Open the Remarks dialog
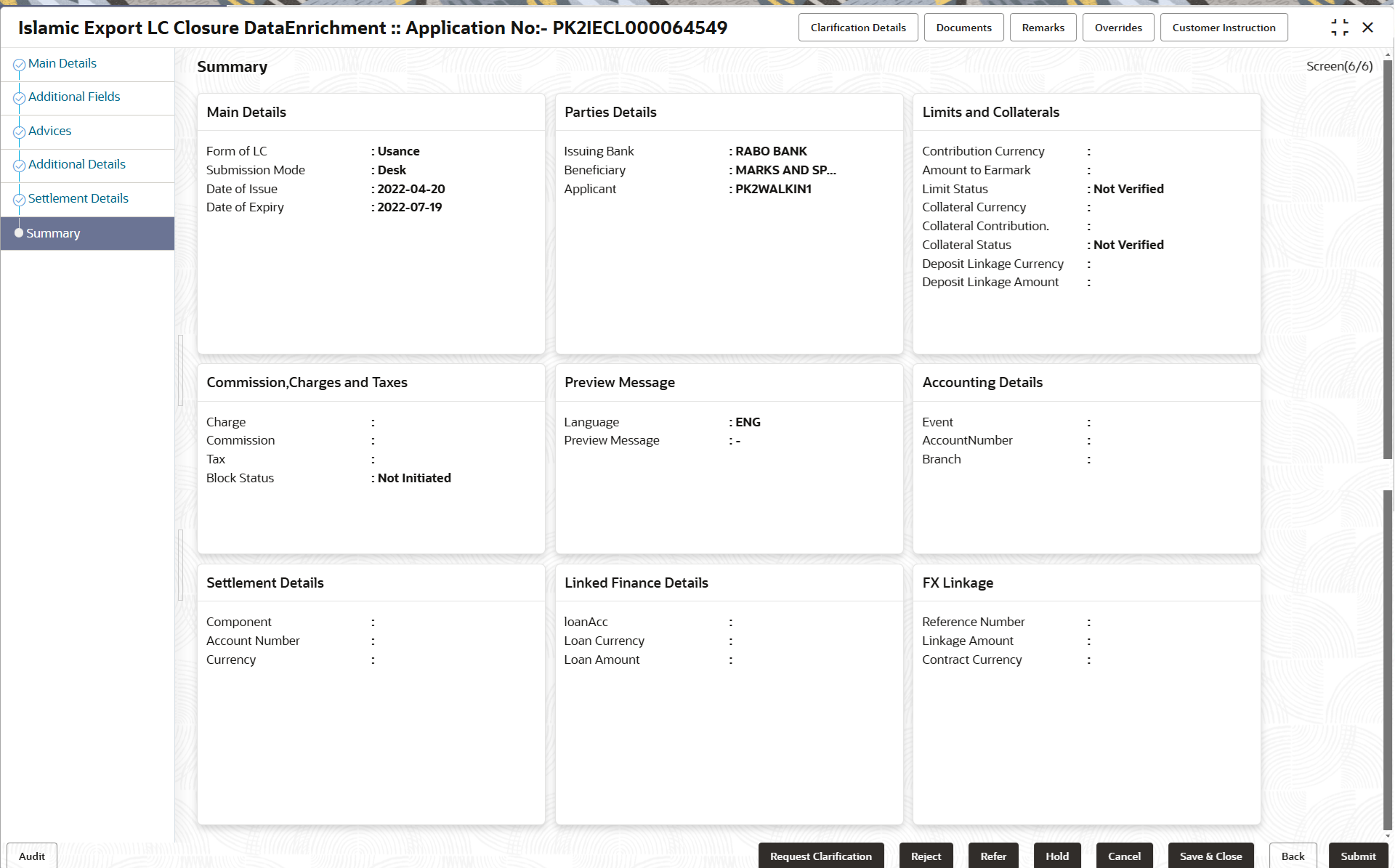Screen dimensions: 1395x868 [1043, 28]
